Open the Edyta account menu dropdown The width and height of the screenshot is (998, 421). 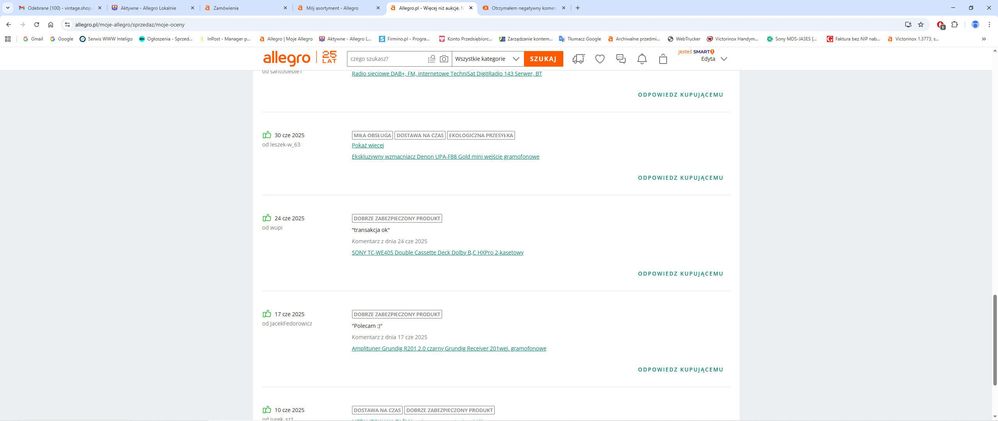[713, 59]
